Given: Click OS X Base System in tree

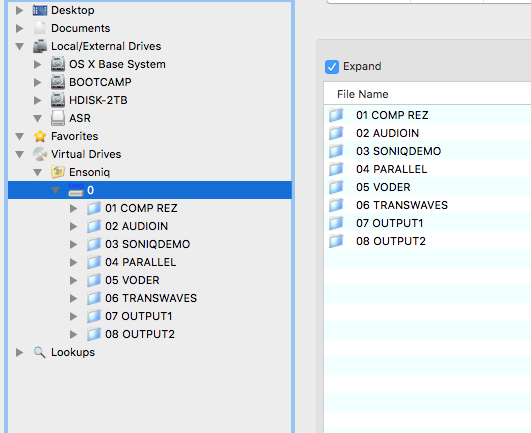Looking at the screenshot, I should click(x=117, y=64).
